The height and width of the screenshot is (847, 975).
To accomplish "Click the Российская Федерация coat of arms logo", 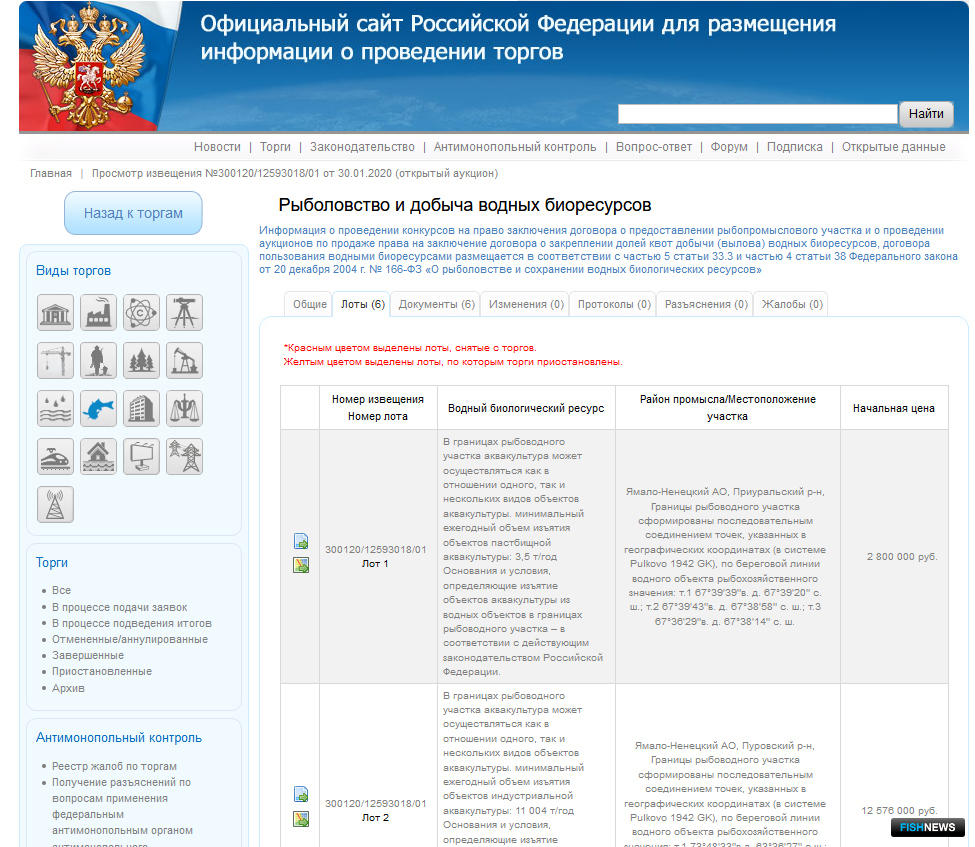I will click(x=88, y=65).
